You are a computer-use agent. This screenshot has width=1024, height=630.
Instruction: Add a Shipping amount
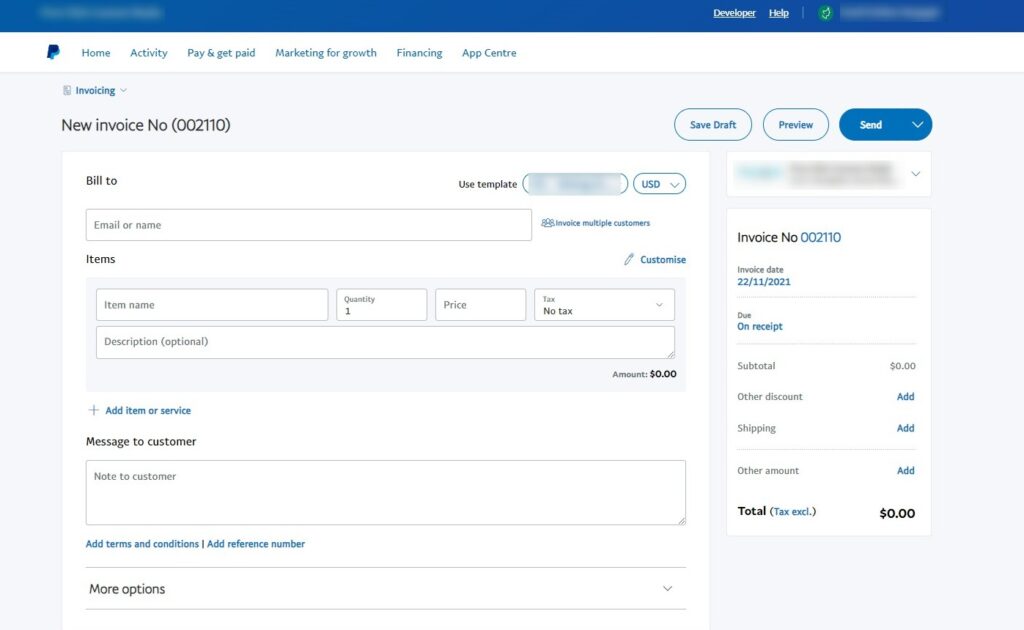coord(905,428)
